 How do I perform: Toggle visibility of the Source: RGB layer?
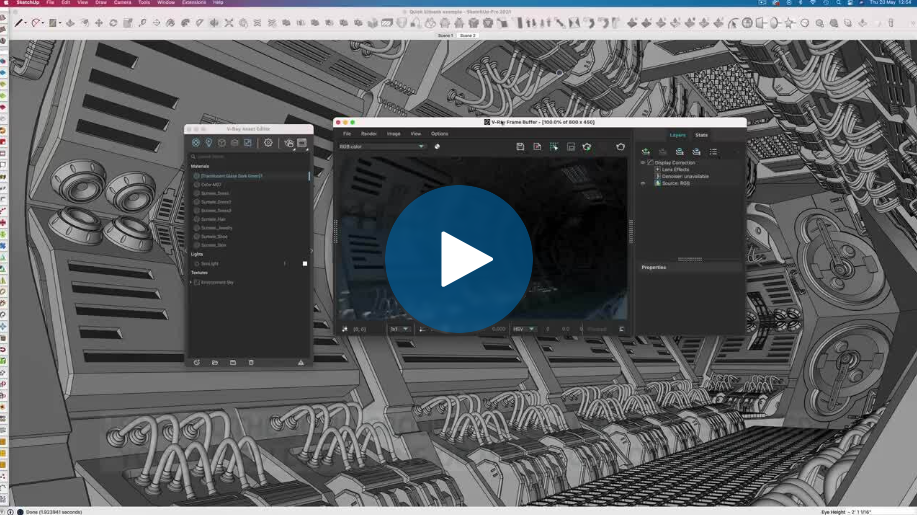click(643, 183)
